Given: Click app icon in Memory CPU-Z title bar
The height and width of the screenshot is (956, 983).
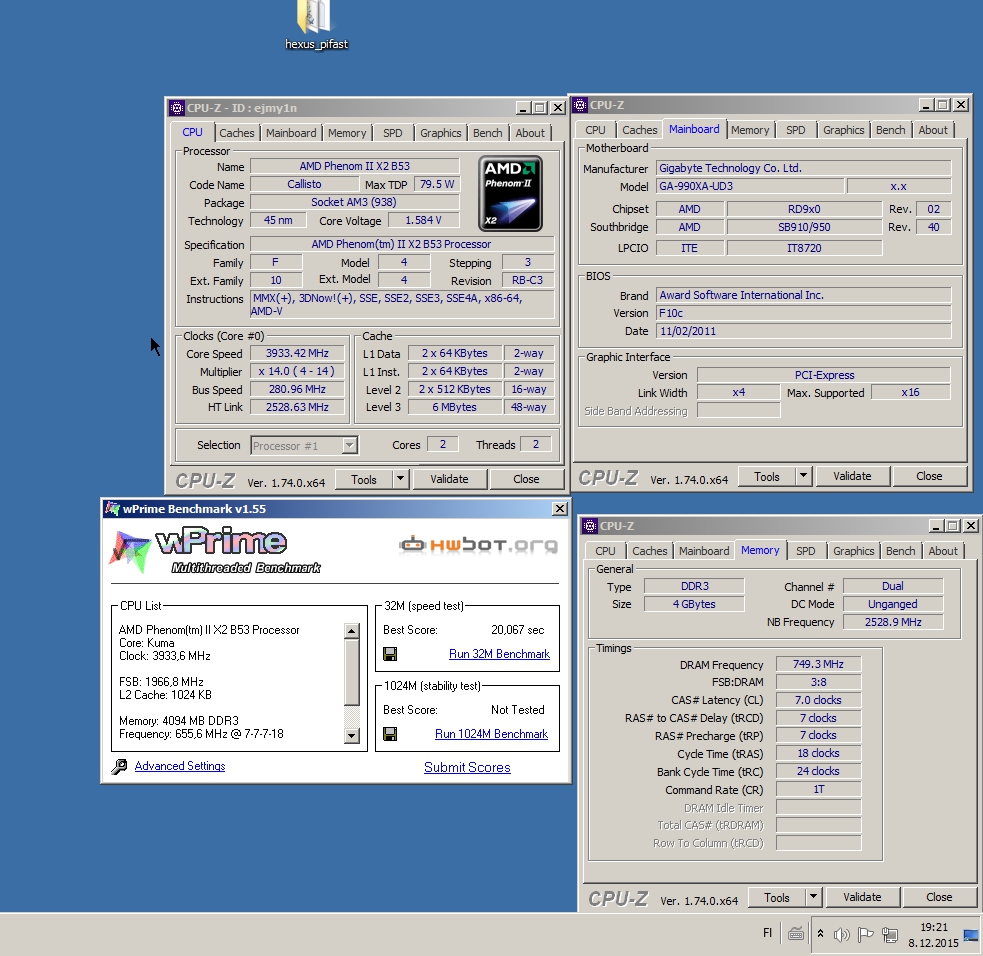Looking at the screenshot, I should click(590, 526).
